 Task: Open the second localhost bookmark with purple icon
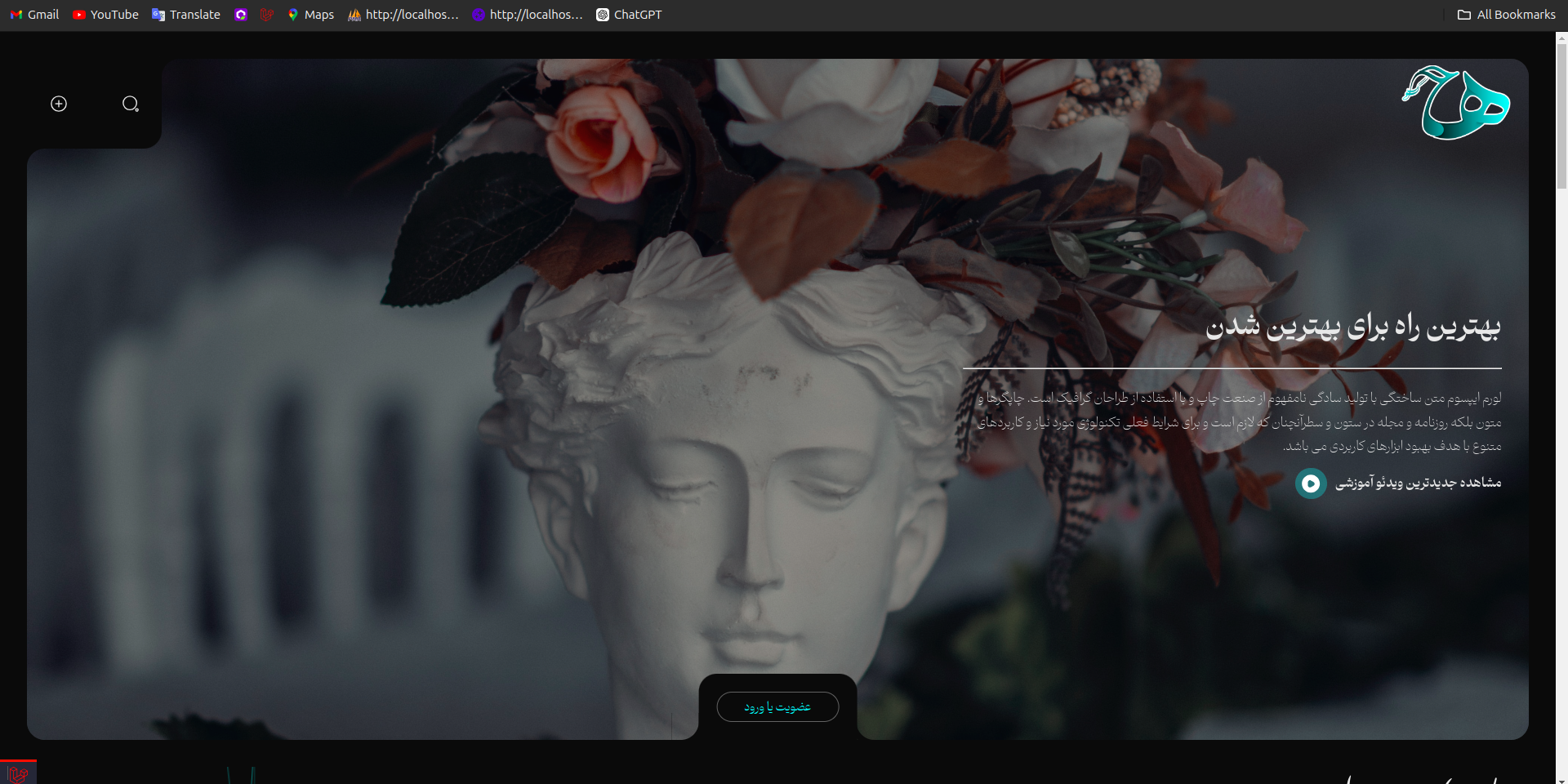pos(528,15)
